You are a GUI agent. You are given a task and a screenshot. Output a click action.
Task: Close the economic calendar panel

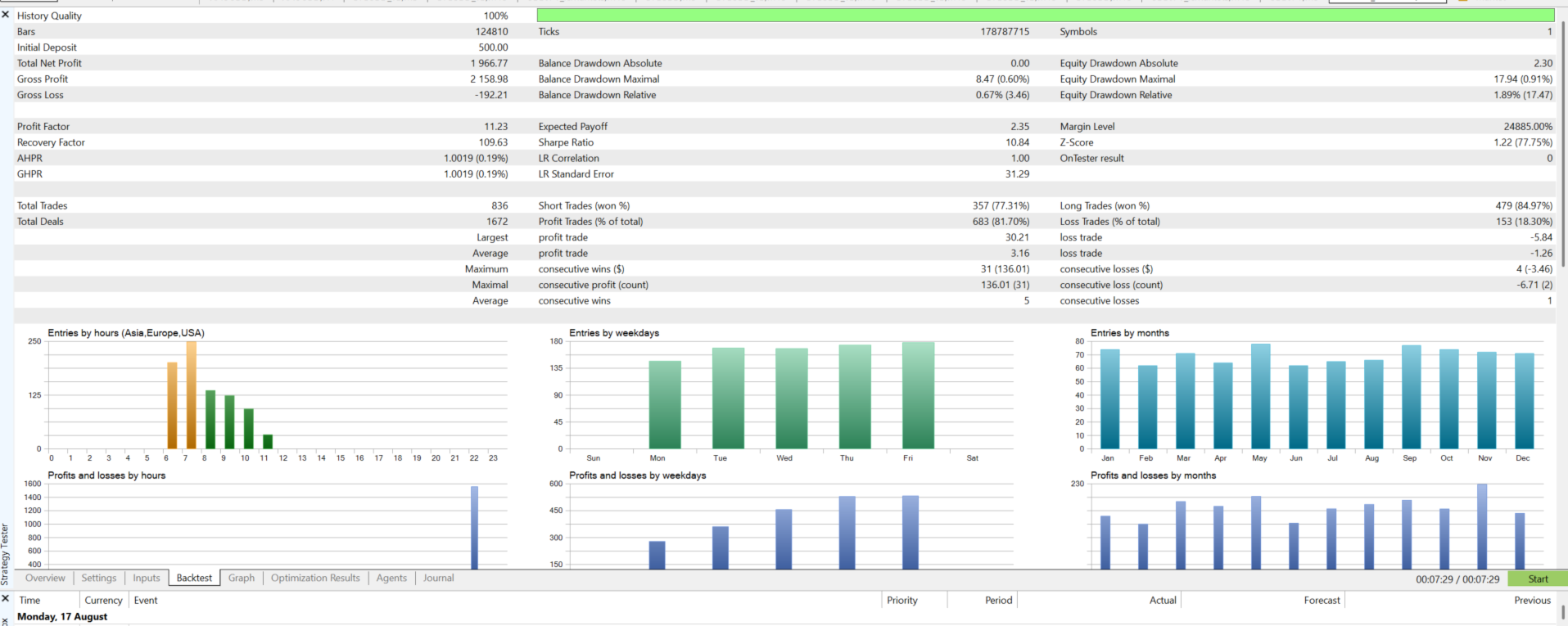point(6,599)
